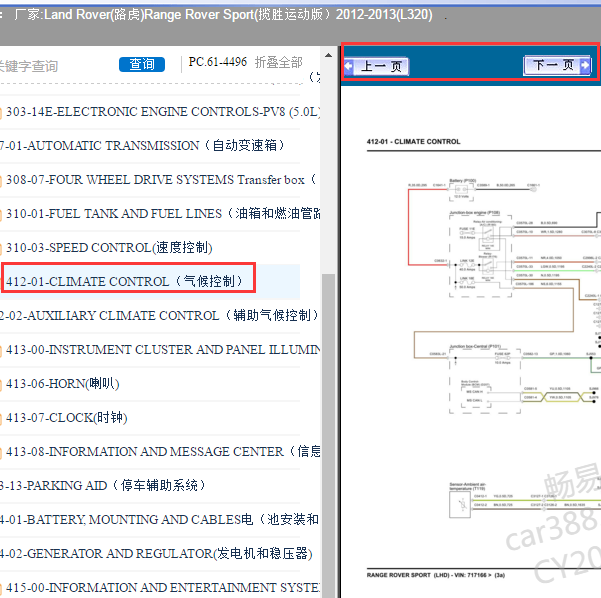Click the PC.61-4496 label
601x598 pixels.
(x=217, y=62)
